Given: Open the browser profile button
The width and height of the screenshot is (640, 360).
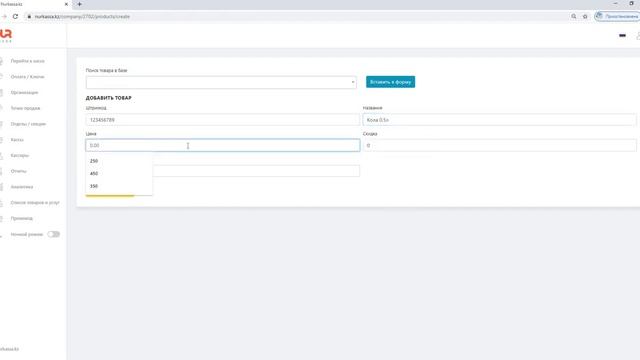Looking at the screenshot, I should 617,16.
